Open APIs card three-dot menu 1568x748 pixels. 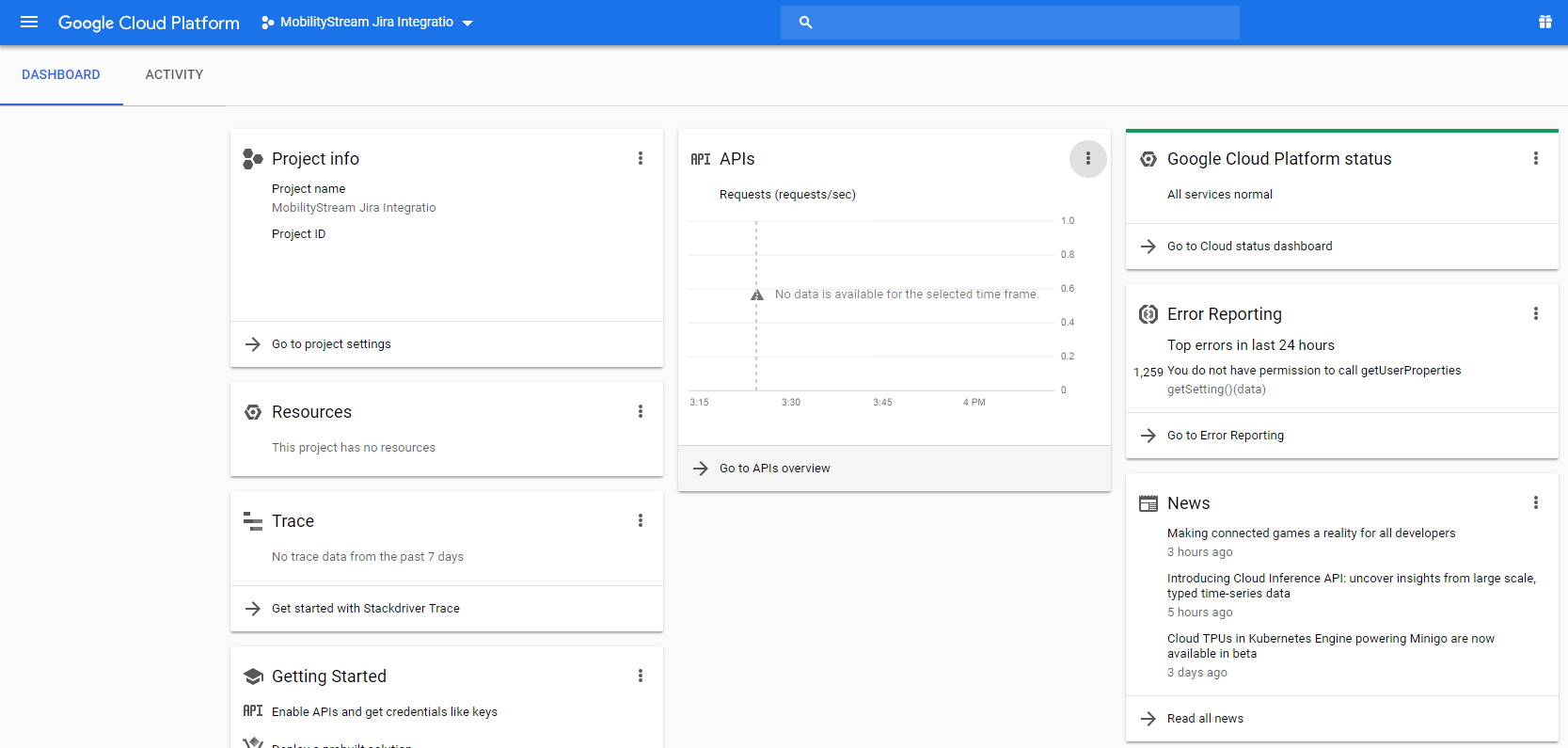[1087, 158]
